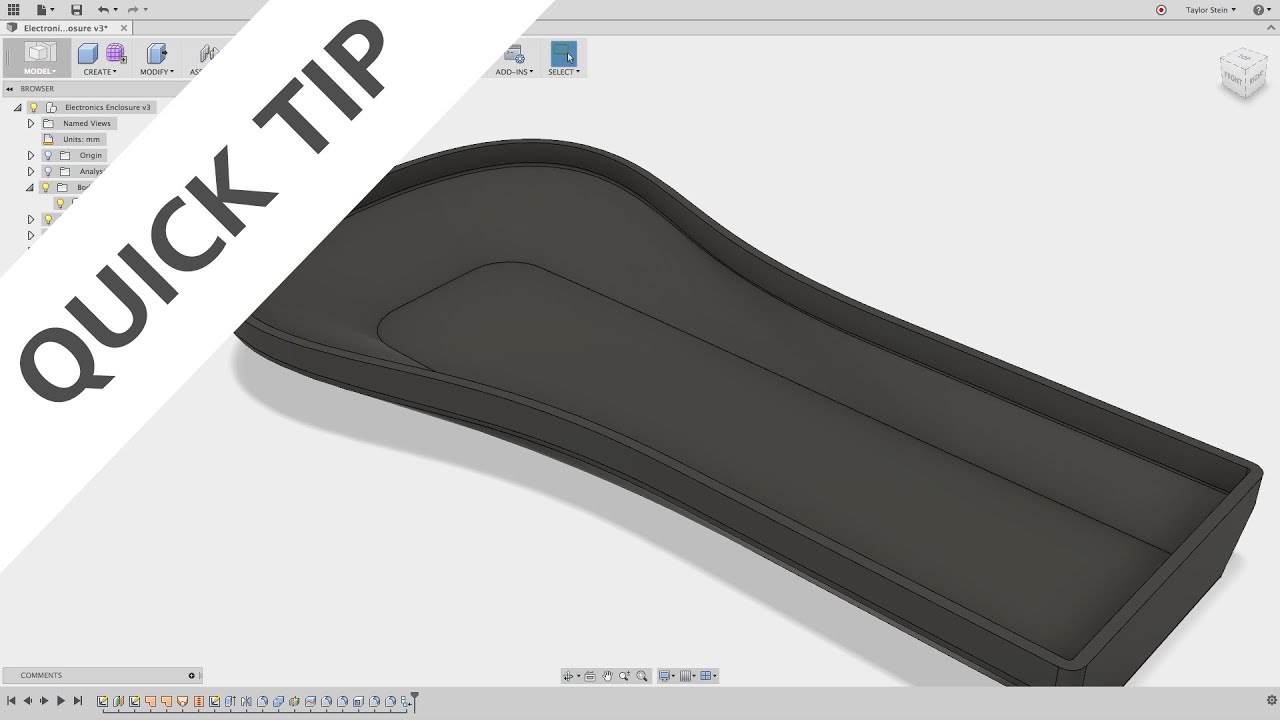This screenshot has height=720, width=1280.
Task: Play the design timeline
Action: tap(61, 701)
